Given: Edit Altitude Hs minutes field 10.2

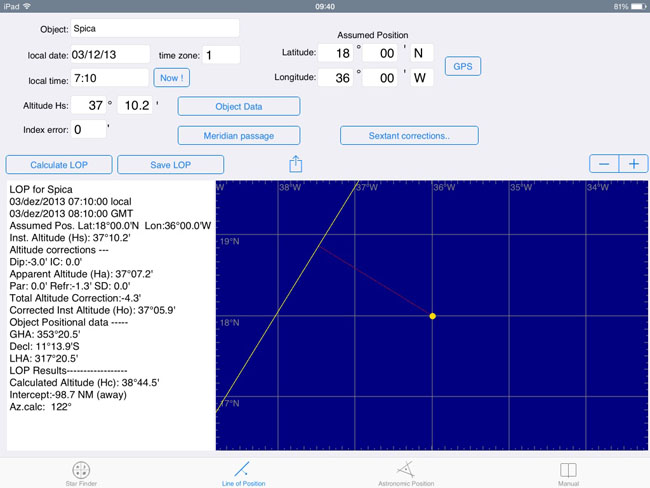Looking at the screenshot, I should click(135, 105).
